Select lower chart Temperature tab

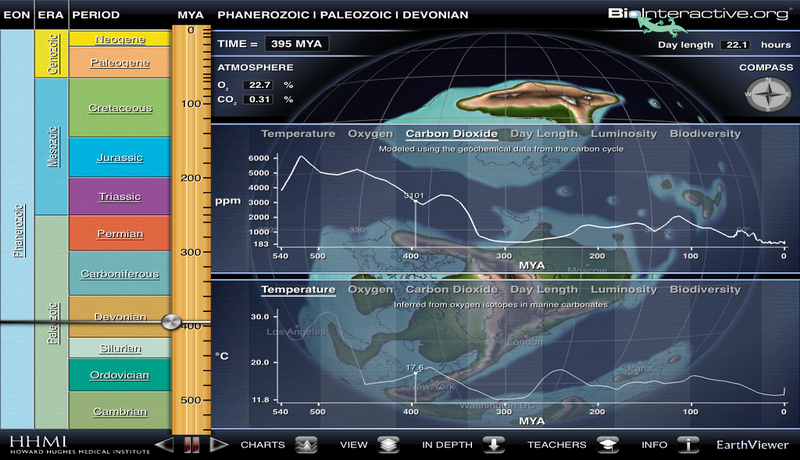[298, 290]
